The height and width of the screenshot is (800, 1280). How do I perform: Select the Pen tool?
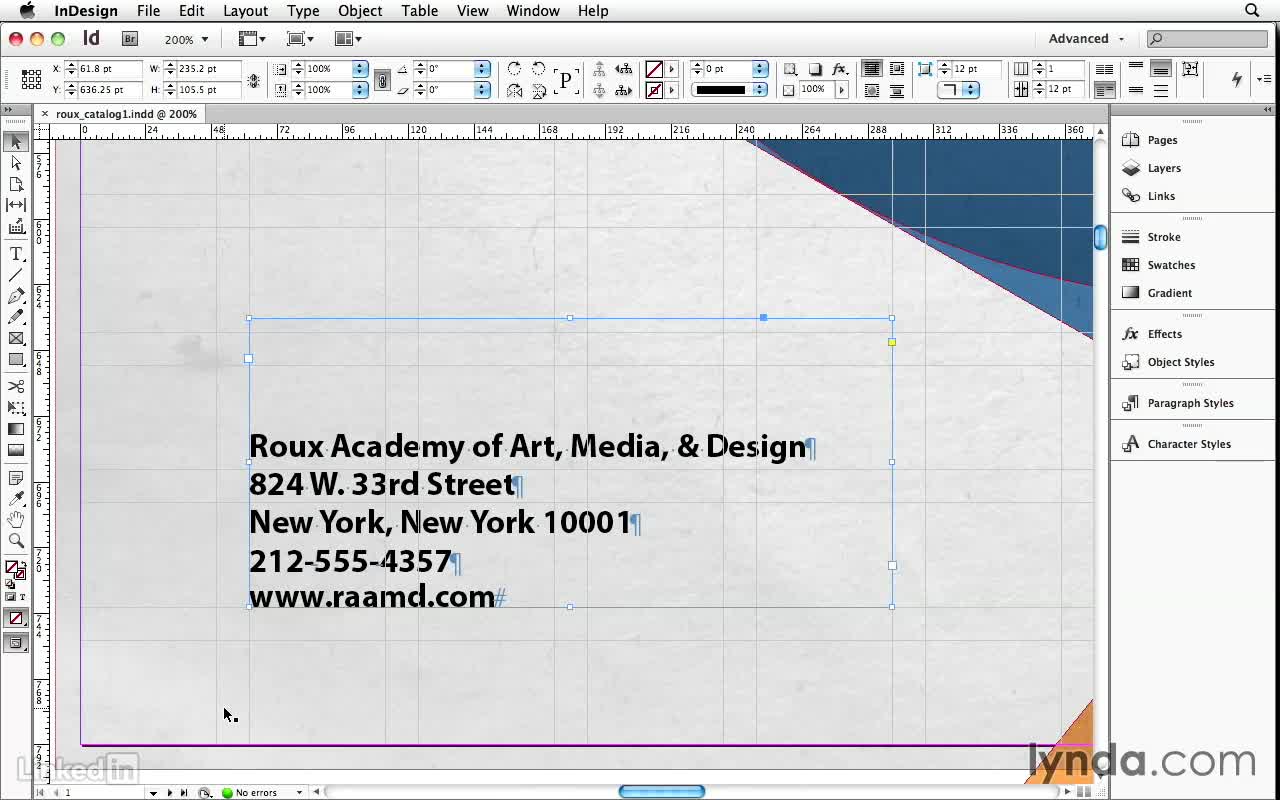[x=16, y=296]
